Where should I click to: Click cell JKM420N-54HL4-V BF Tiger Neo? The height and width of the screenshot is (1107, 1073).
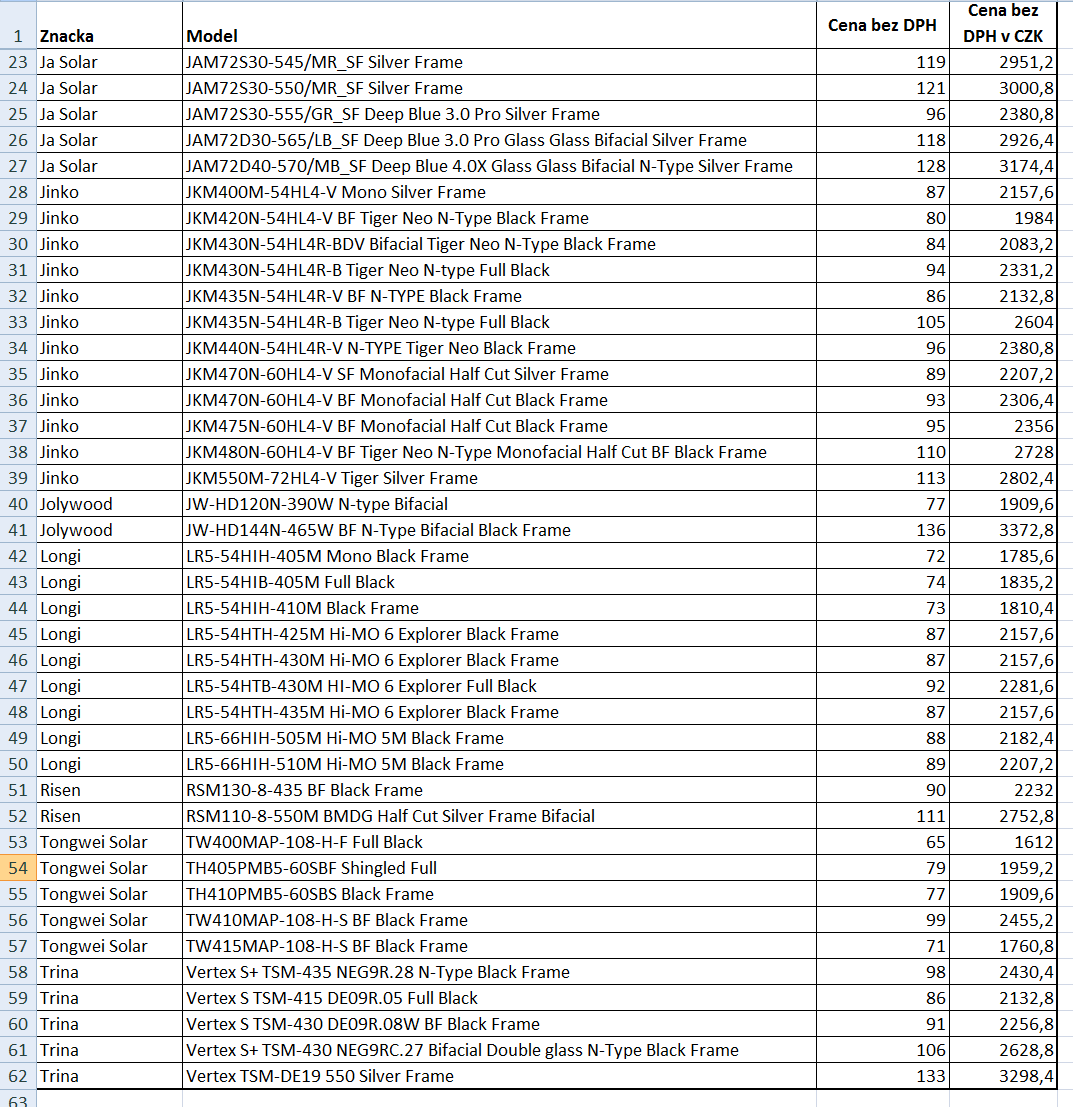(x=499, y=218)
